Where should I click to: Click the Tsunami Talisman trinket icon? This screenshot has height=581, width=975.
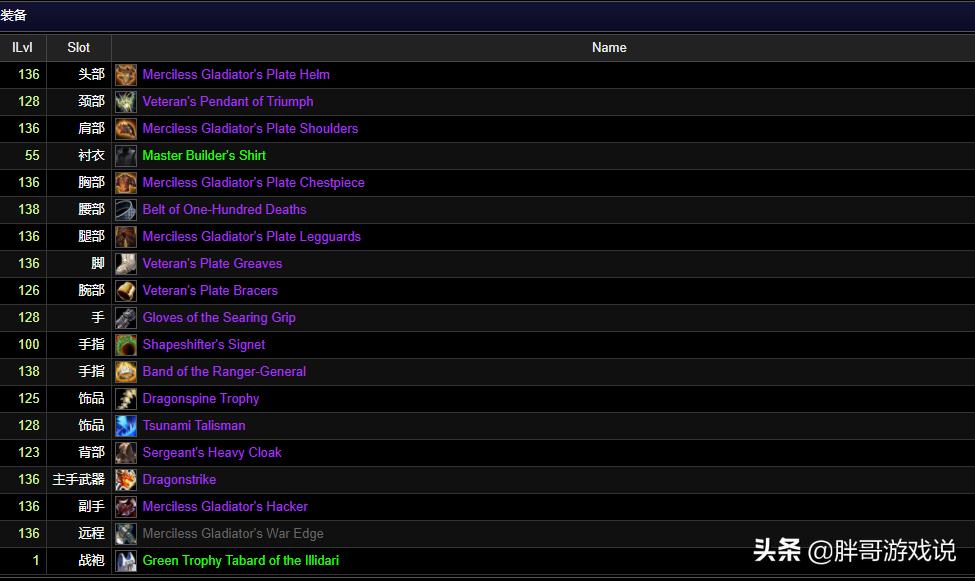(x=126, y=426)
